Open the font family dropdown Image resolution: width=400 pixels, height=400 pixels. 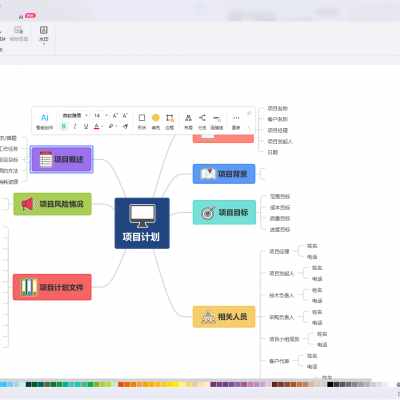75,115
